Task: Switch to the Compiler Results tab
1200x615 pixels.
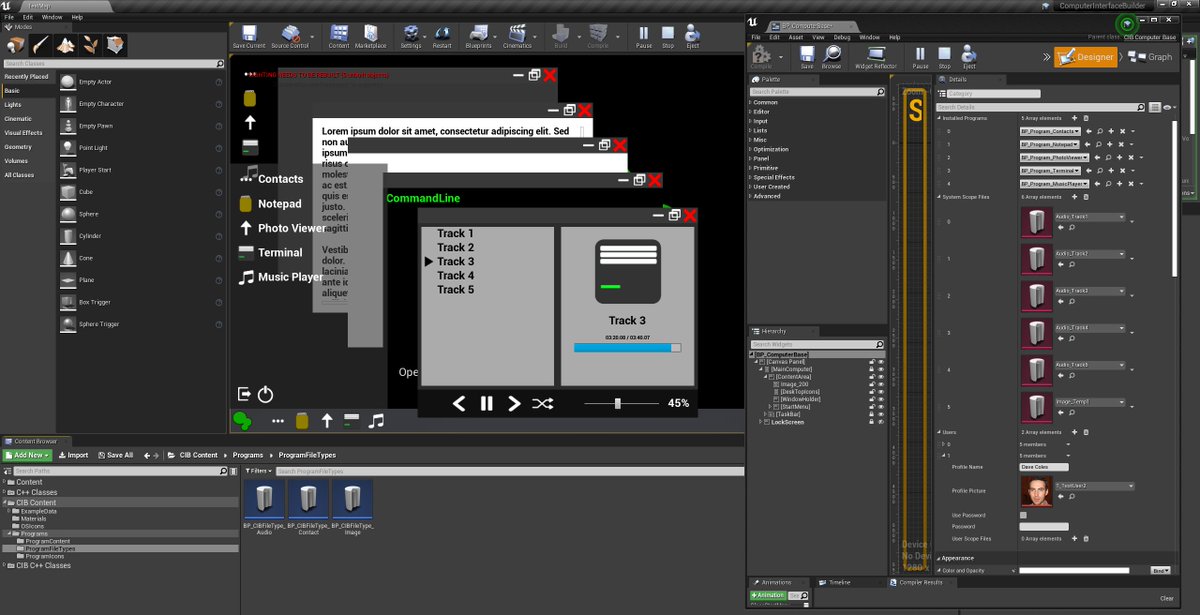Action: click(921, 582)
